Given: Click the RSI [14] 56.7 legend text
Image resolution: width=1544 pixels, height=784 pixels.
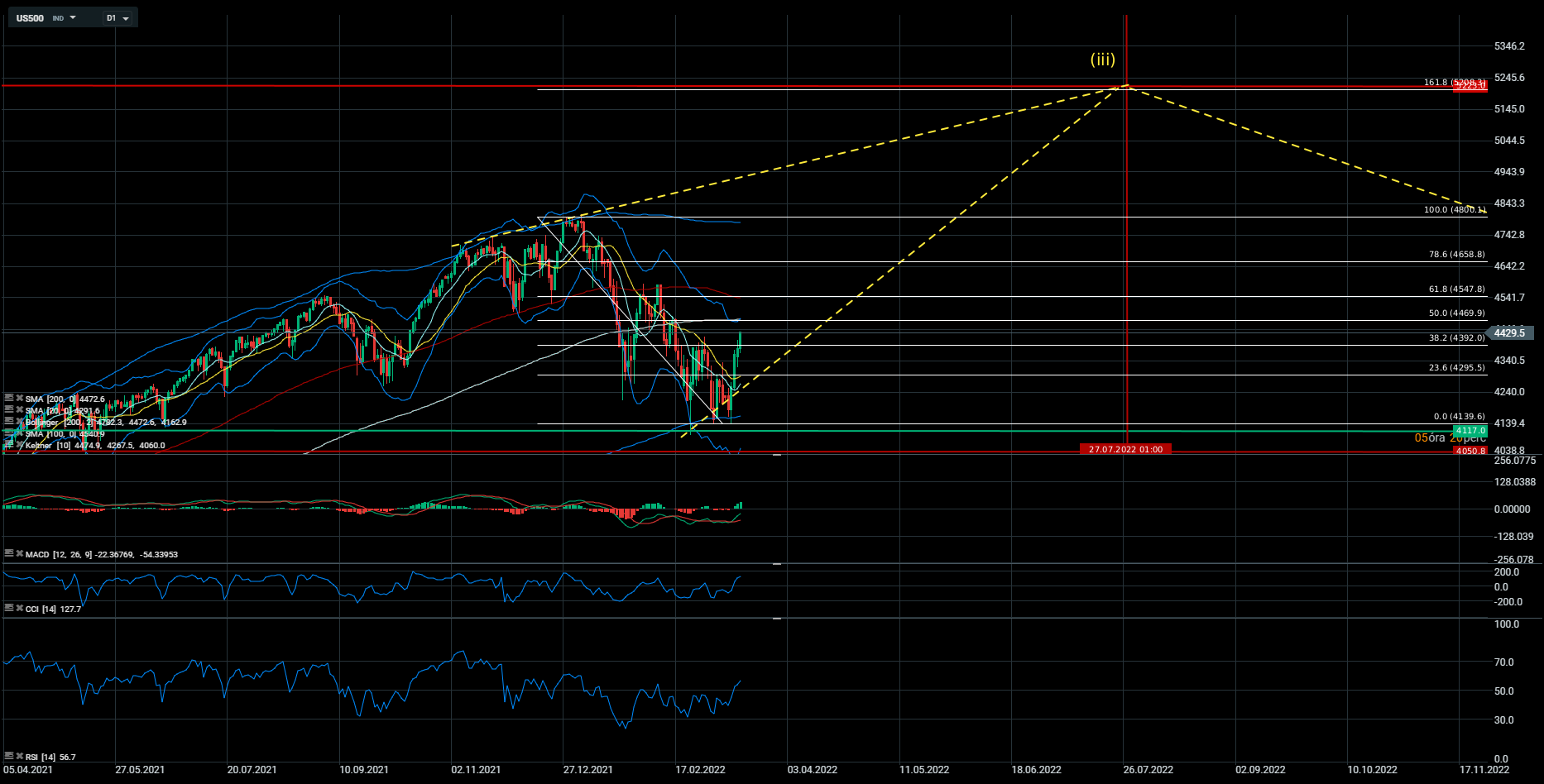Looking at the screenshot, I should [50, 757].
